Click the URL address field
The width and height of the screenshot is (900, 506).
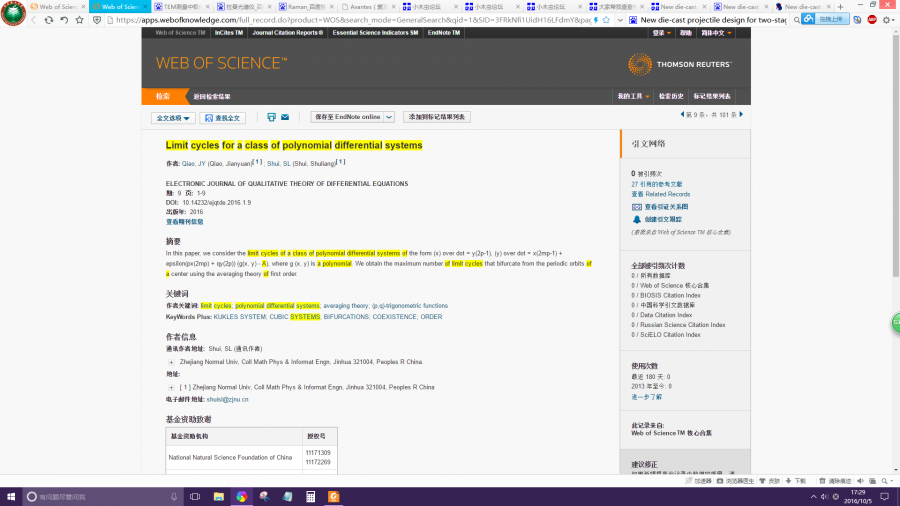click(353, 20)
